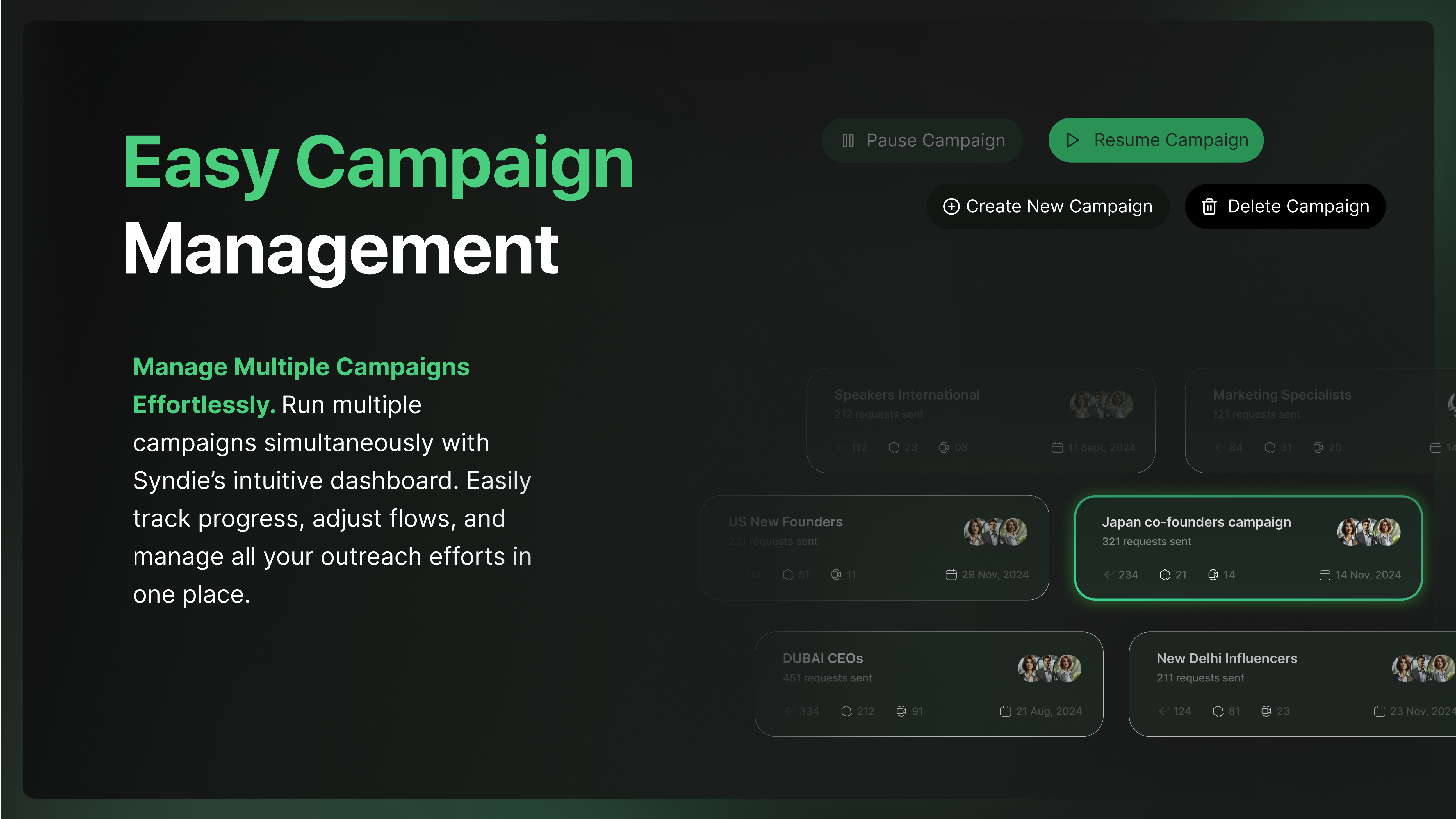Click the avatar group on US New Founders card

tap(995, 532)
